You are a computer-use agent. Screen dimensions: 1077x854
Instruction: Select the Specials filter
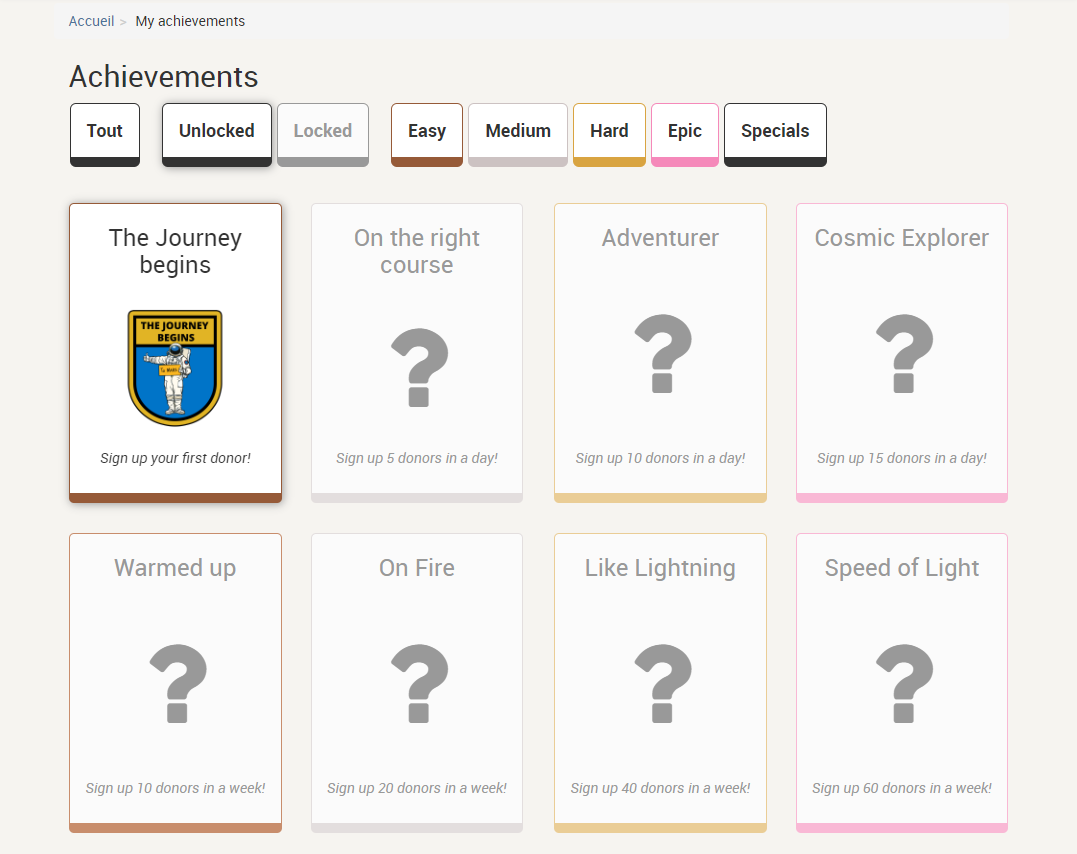[775, 135]
